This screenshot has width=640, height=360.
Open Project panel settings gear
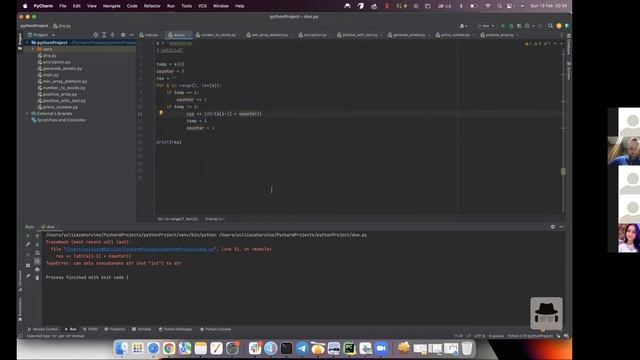coord(123,35)
